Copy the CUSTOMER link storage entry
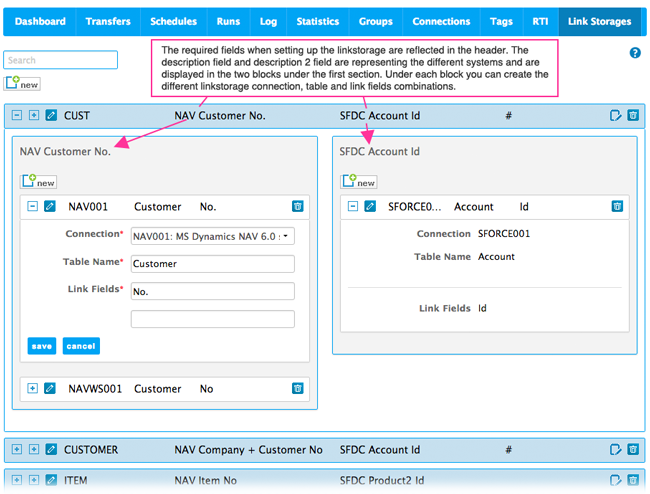650x494 pixels. coord(615,449)
